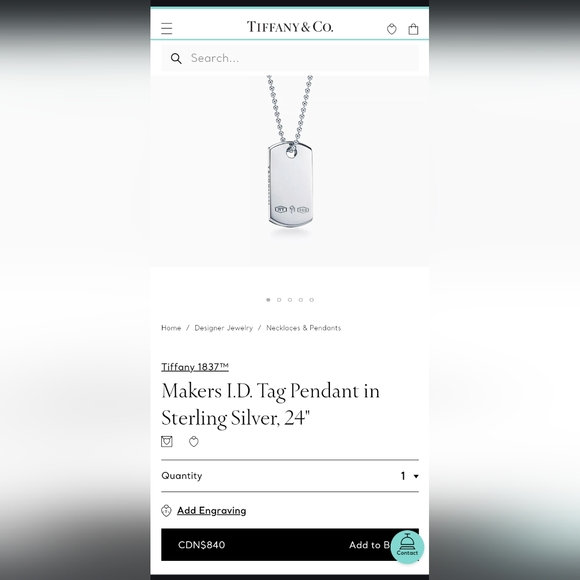Viewport: 580px width, 580px height.
Task: Open Designer Jewelry breadcrumb
Action: pyautogui.click(x=223, y=328)
